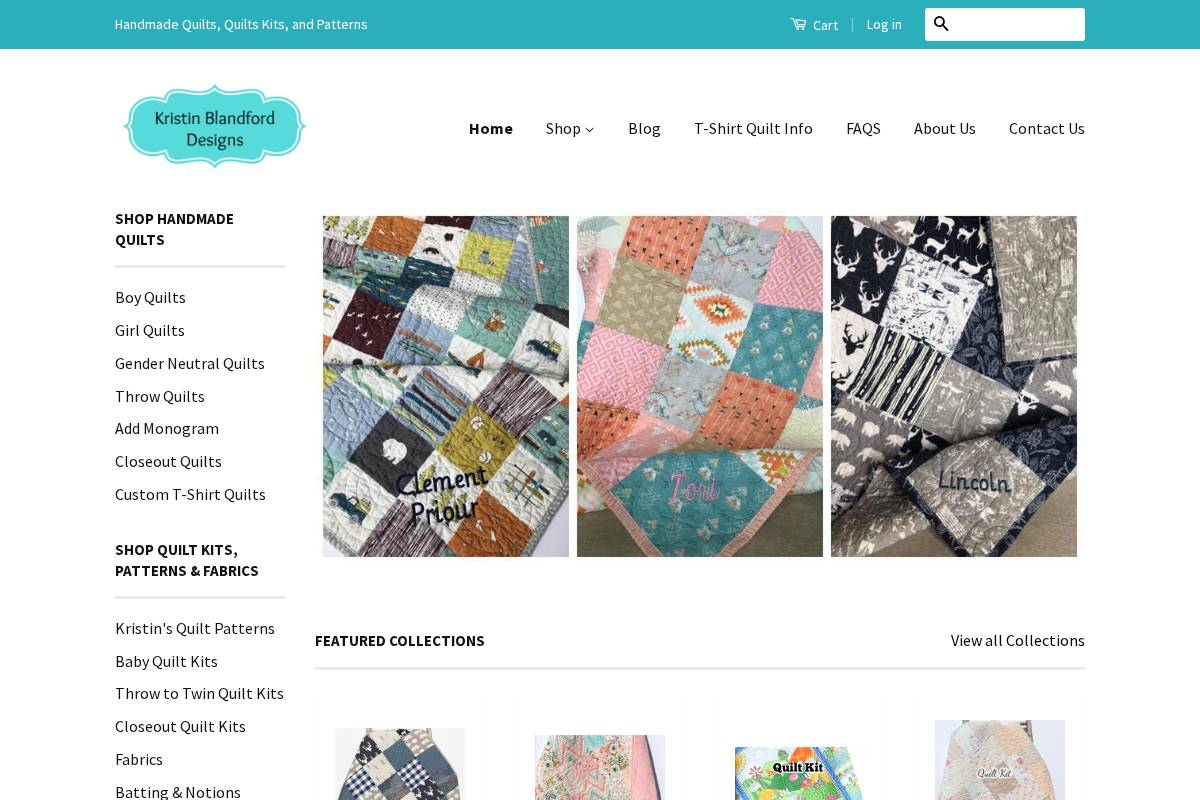Open the Fabrics category
The image size is (1200, 800).
[x=139, y=759]
